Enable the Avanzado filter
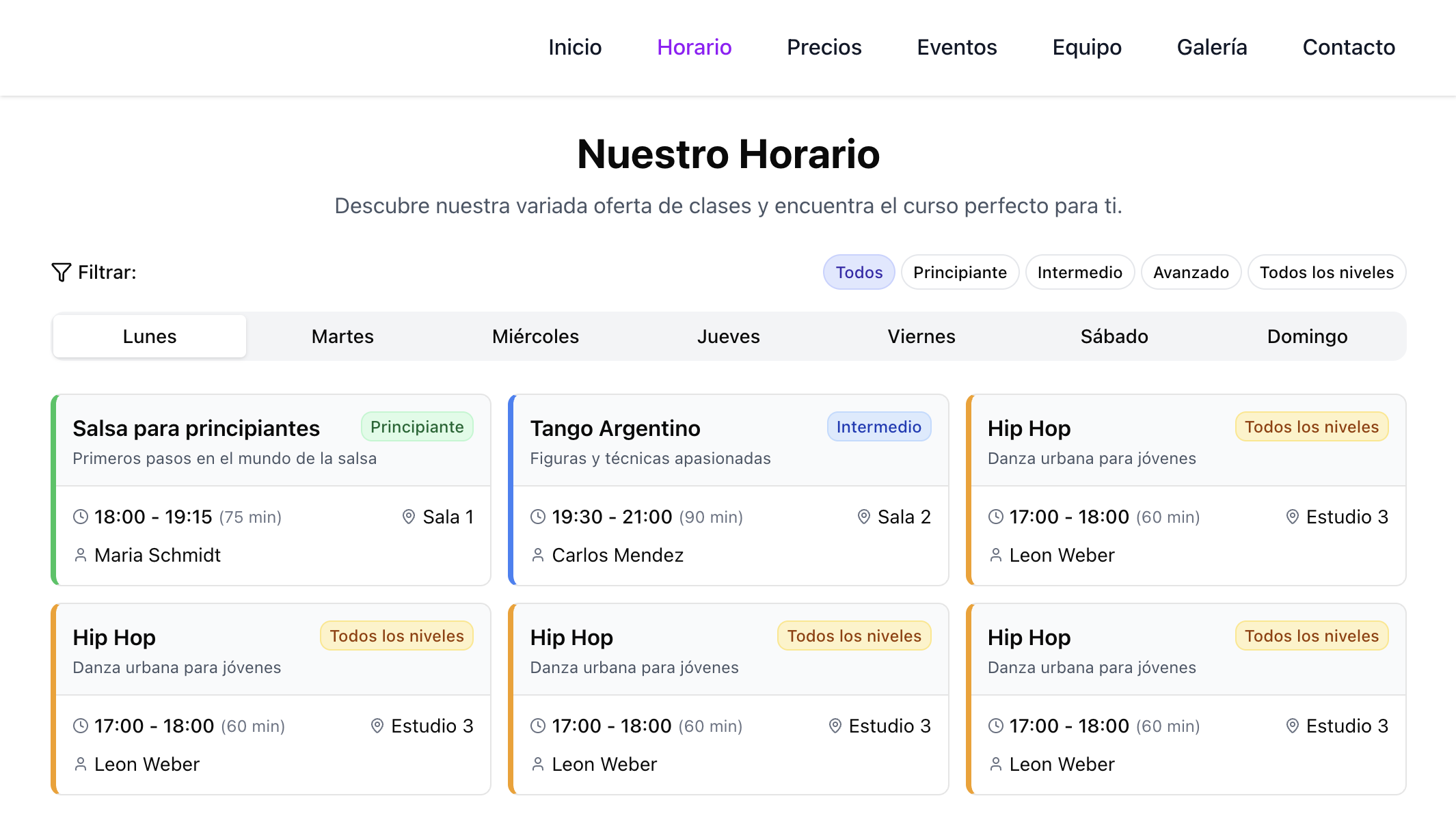This screenshot has height=820, width=1456. 1191,272
